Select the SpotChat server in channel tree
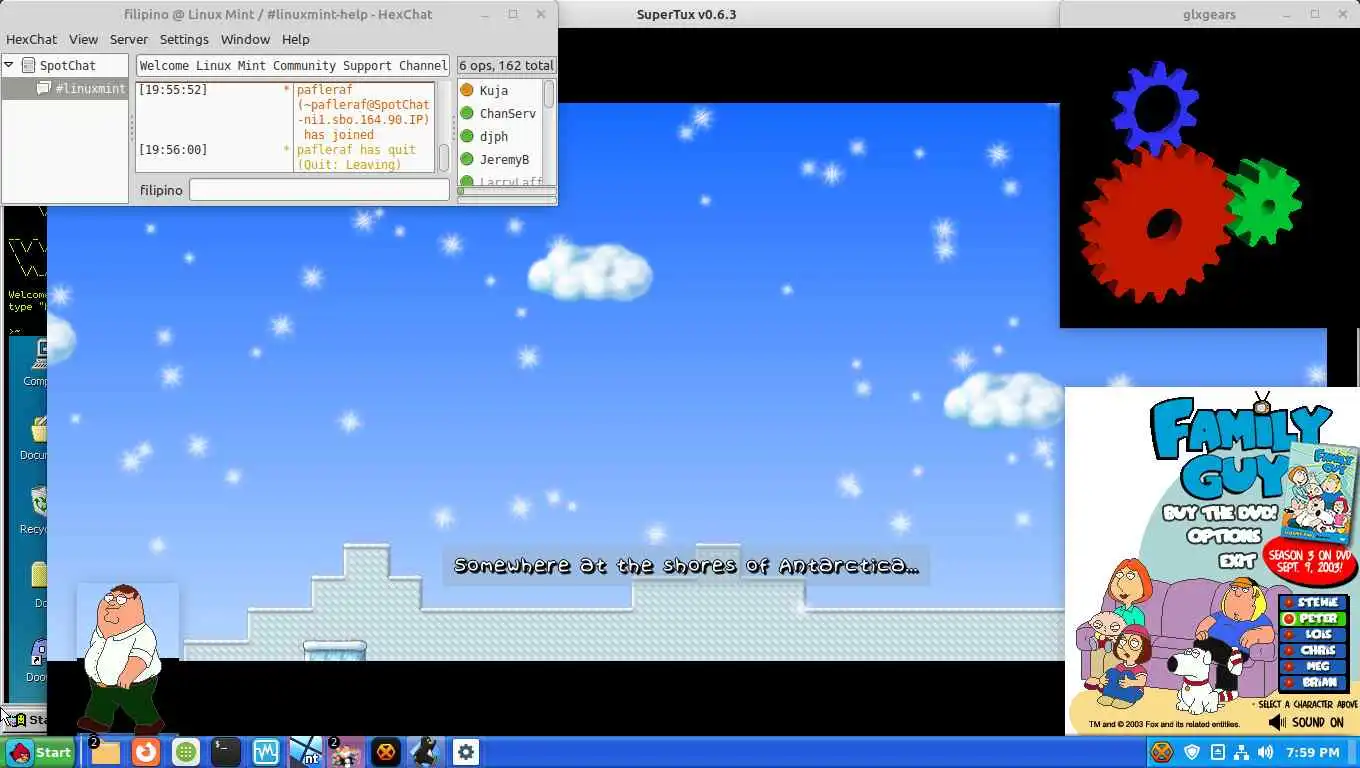The height and width of the screenshot is (768, 1360). click(67, 66)
